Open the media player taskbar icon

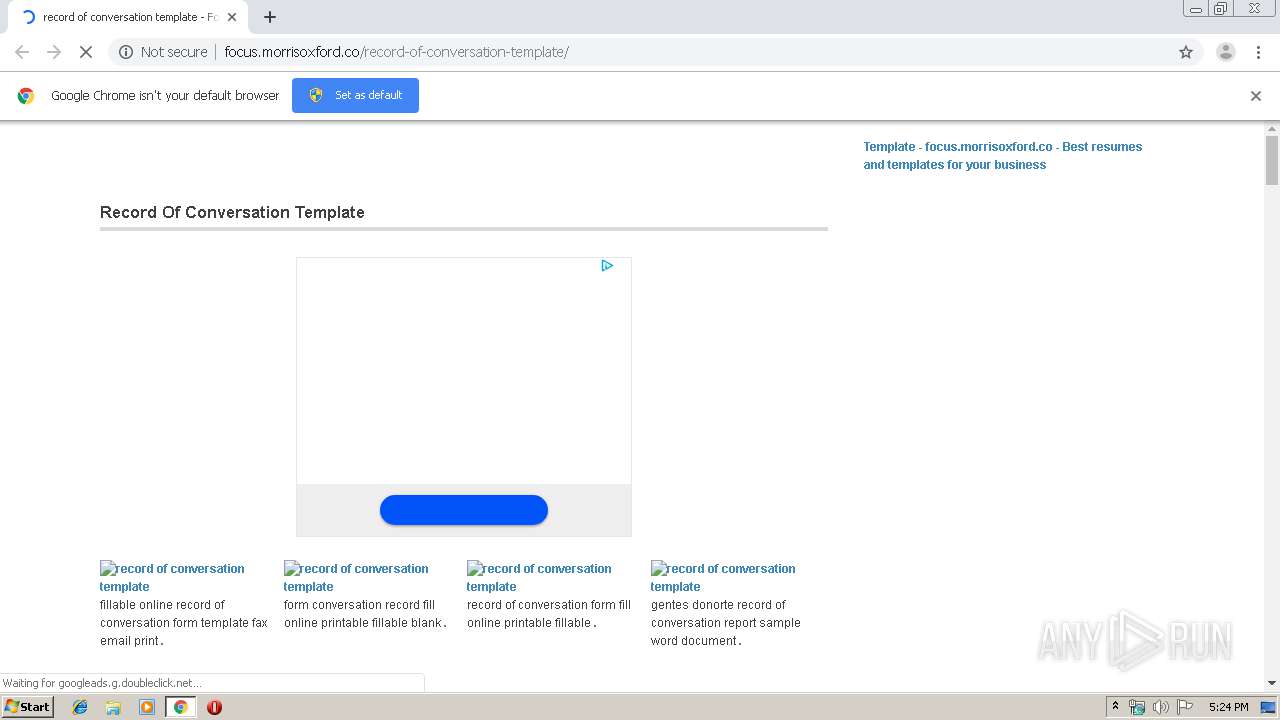coord(147,707)
